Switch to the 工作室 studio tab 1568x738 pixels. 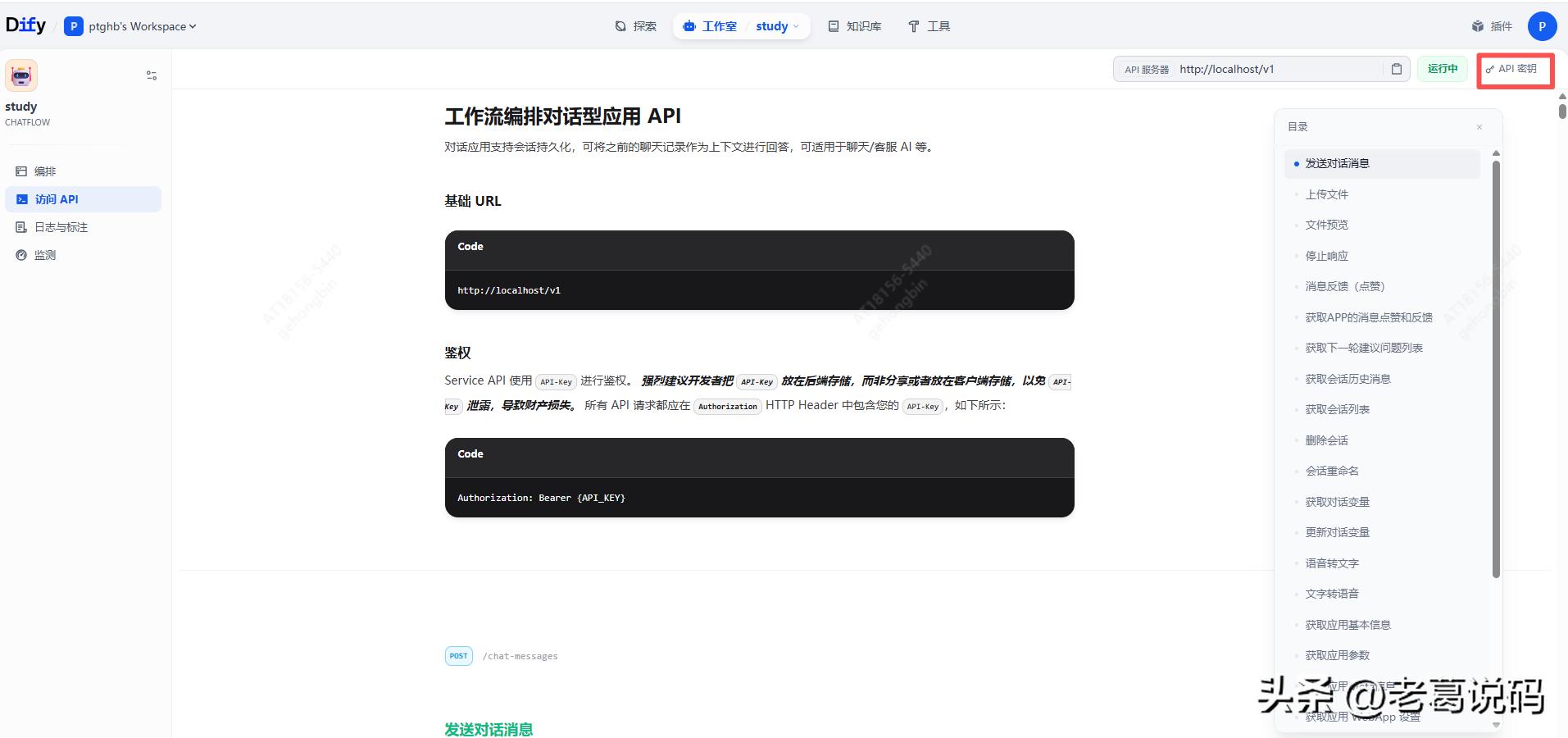pos(710,26)
